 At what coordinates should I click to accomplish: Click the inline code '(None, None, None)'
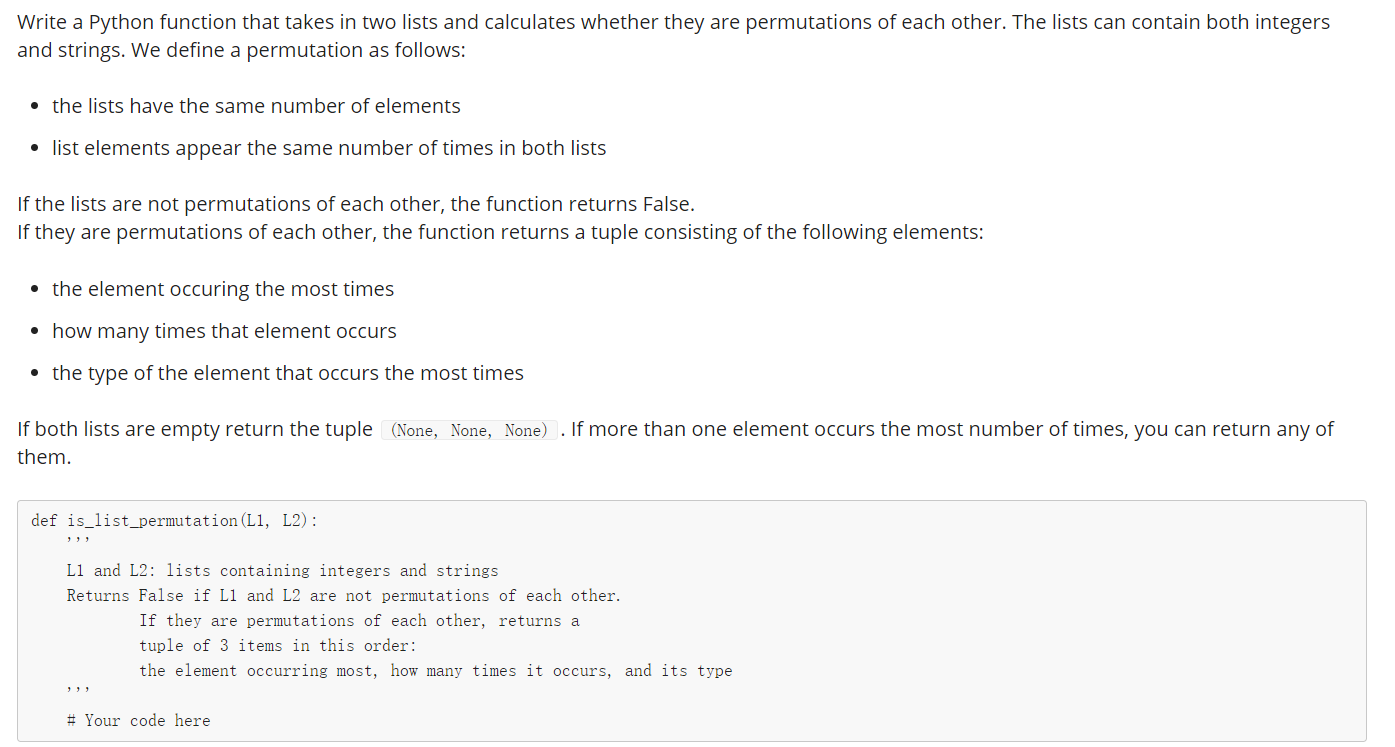coord(470,431)
